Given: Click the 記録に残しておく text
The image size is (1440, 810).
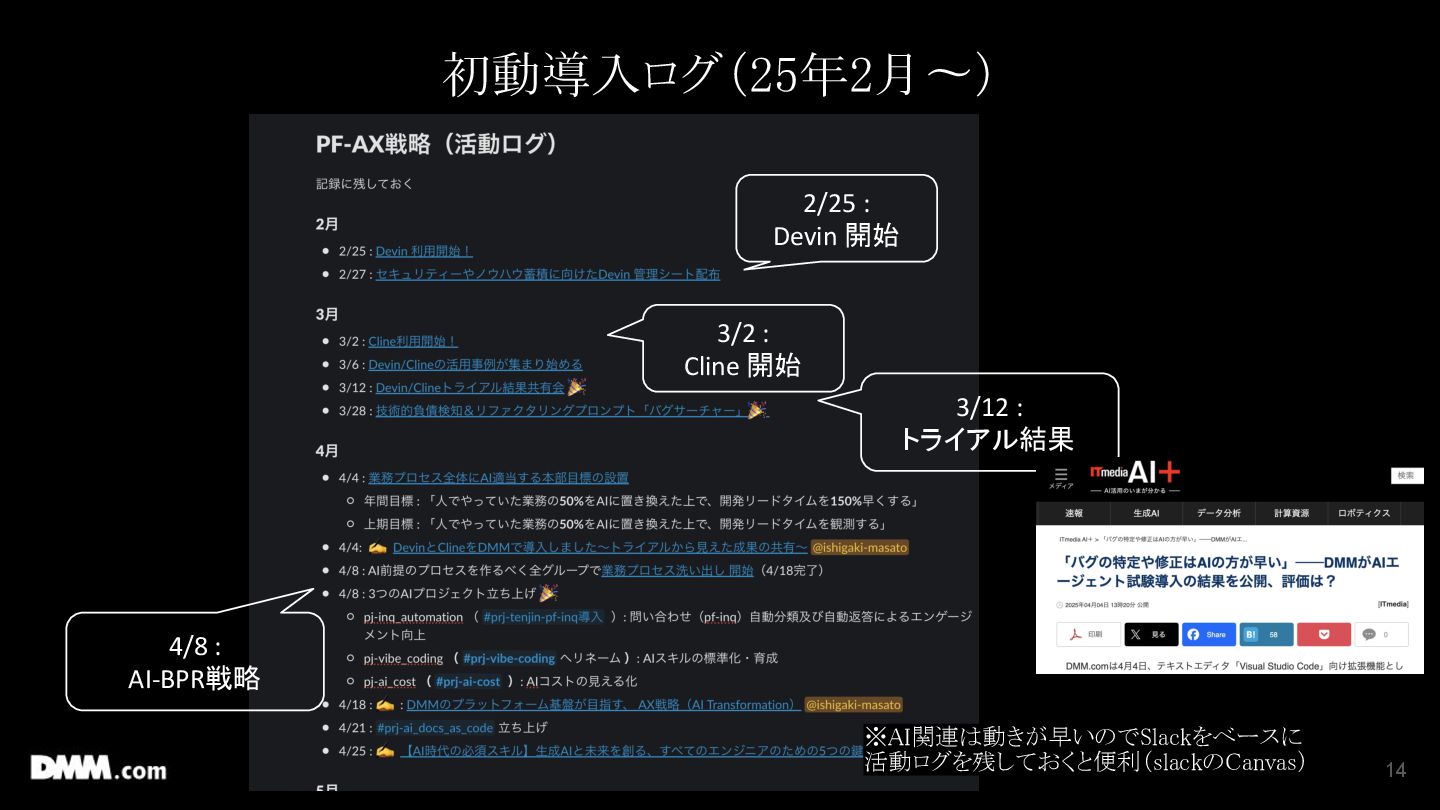Looking at the screenshot, I should [365, 184].
